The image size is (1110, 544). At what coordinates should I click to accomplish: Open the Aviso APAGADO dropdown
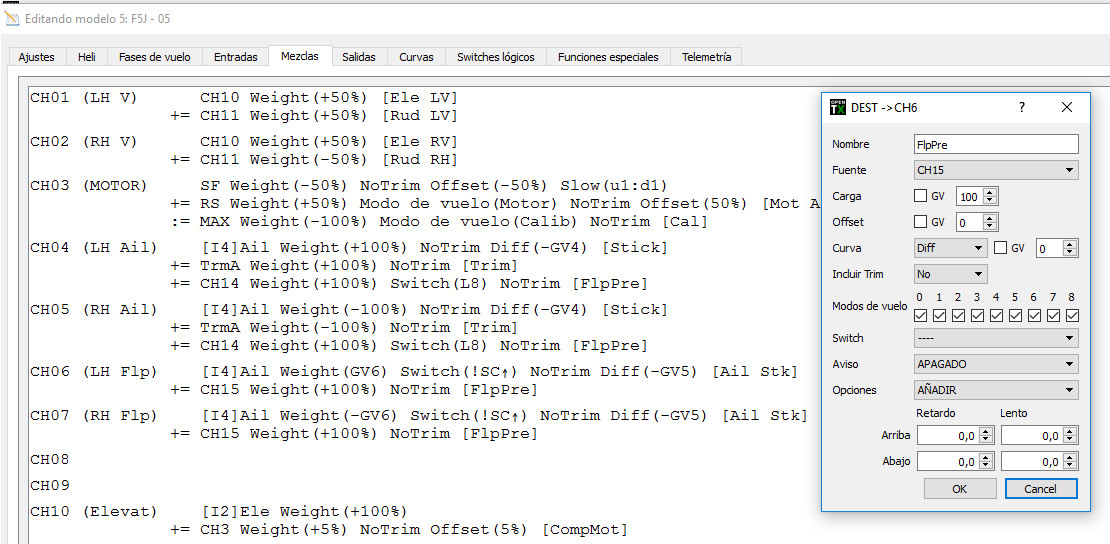coord(996,364)
